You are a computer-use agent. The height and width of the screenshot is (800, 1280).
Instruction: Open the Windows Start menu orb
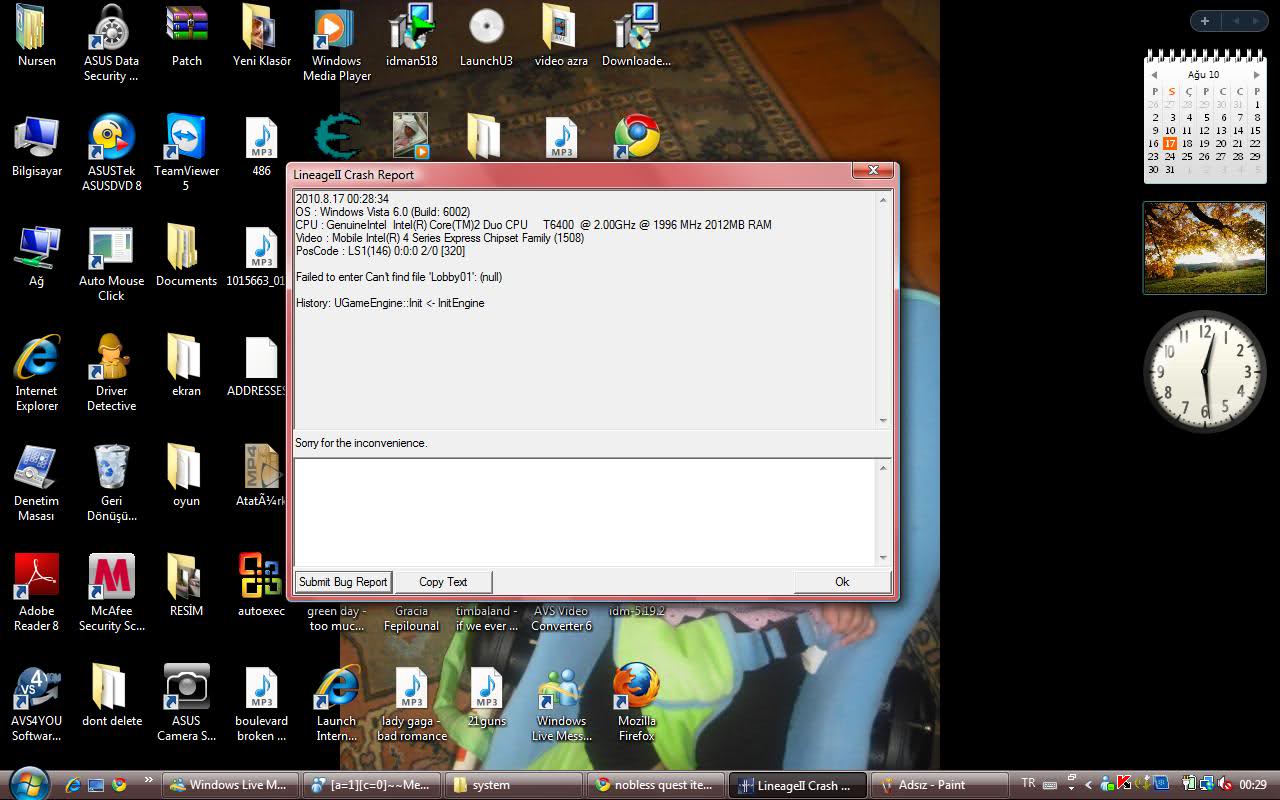click(x=27, y=783)
